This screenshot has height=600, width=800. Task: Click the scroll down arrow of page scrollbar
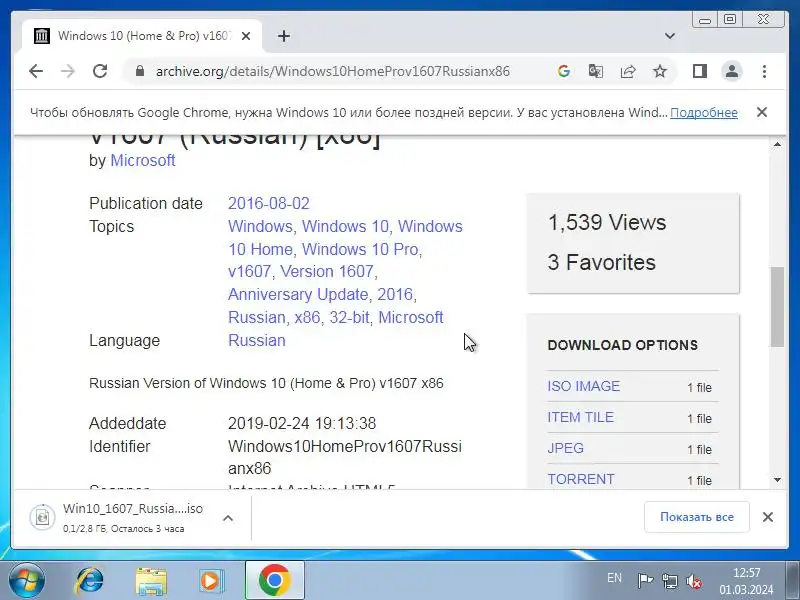click(777, 480)
